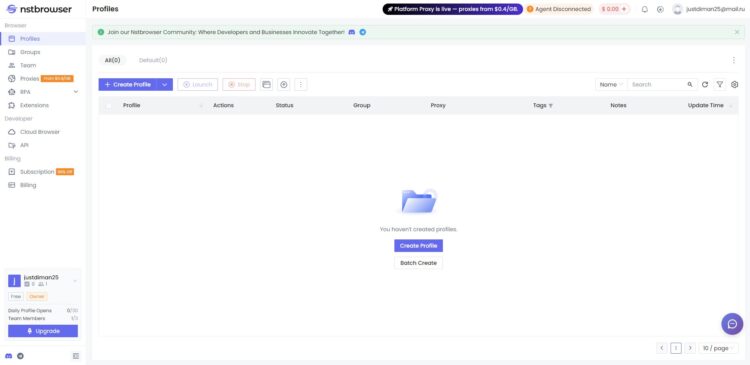The height and width of the screenshot is (365, 750).
Task: Open the toolbar more-actions menu
Action: (x=301, y=85)
